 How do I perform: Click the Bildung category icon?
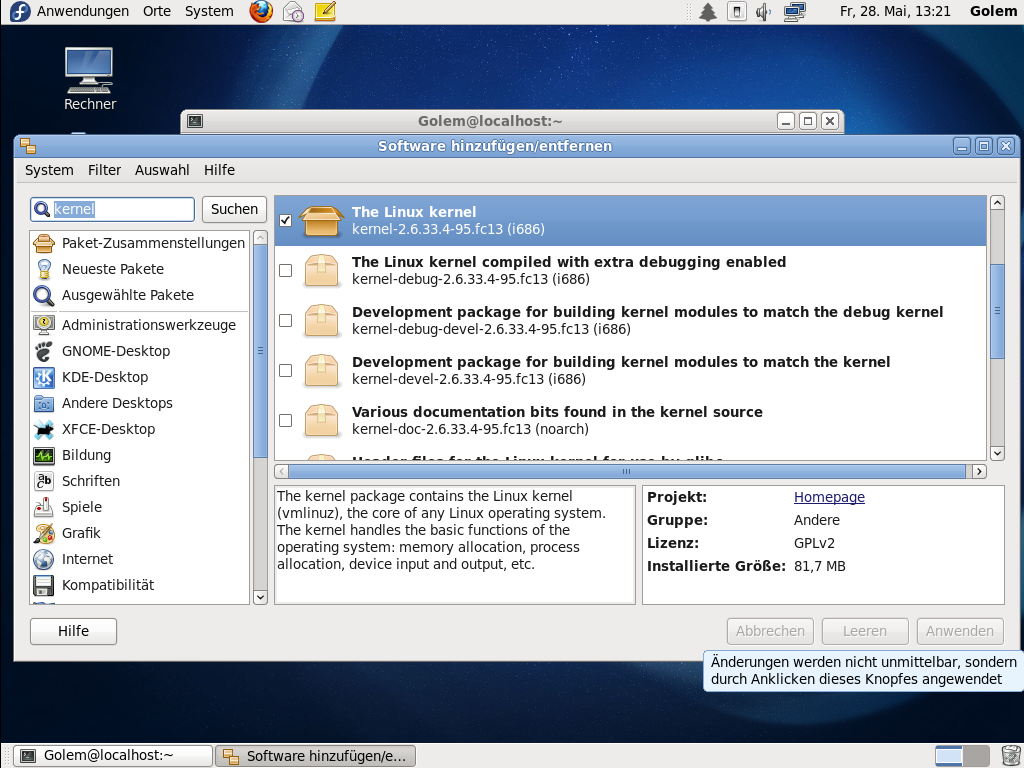click(x=44, y=455)
